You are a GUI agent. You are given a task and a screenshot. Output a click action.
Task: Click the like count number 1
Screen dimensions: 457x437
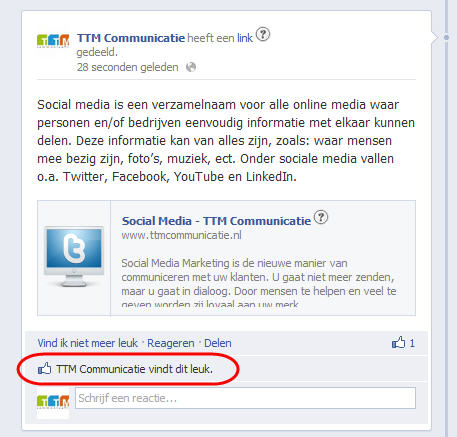[412, 343]
